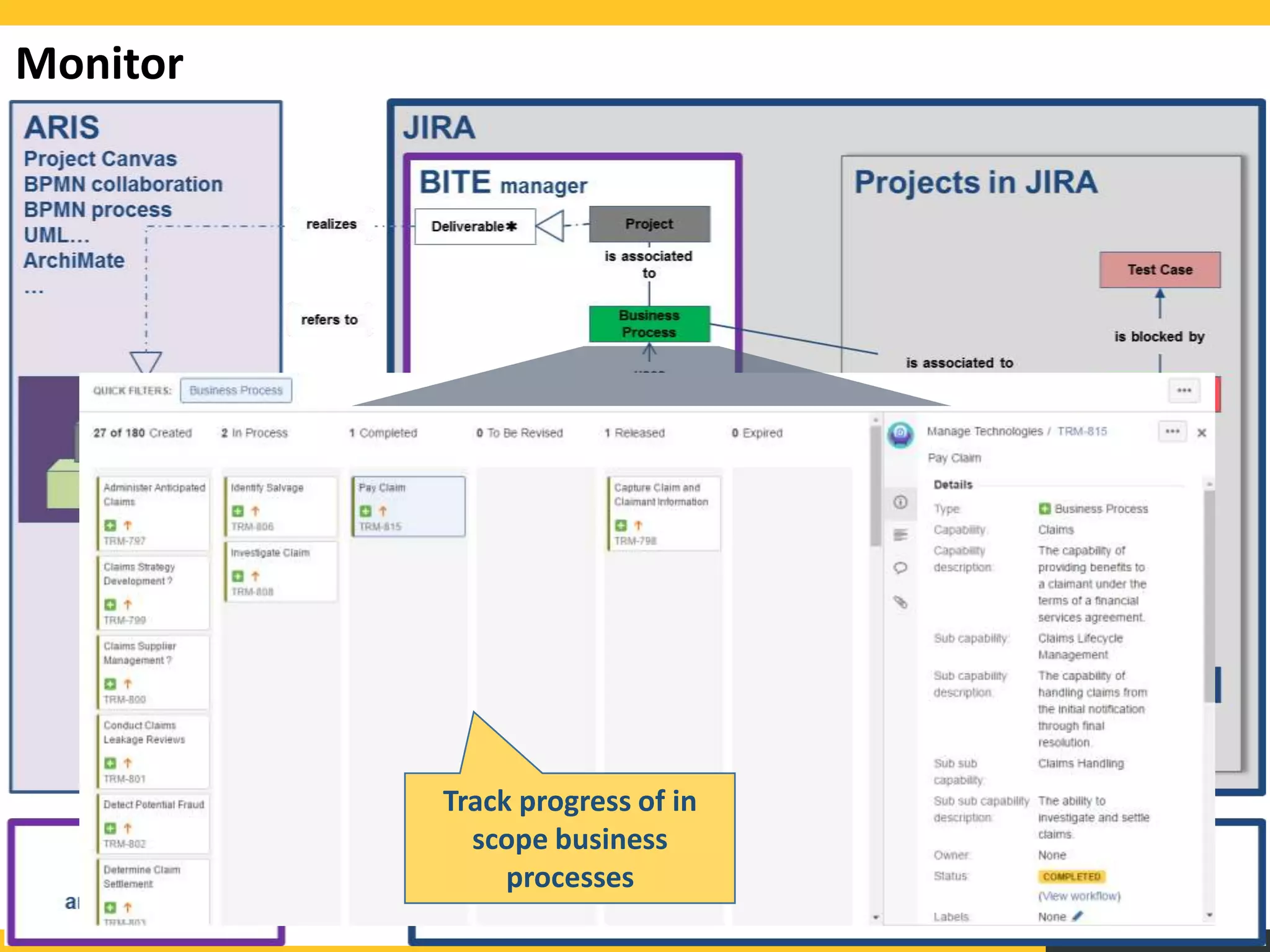Open the Investigate Claim card
Image resolution: width=1270 pixels, height=952 pixels.
[280, 571]
